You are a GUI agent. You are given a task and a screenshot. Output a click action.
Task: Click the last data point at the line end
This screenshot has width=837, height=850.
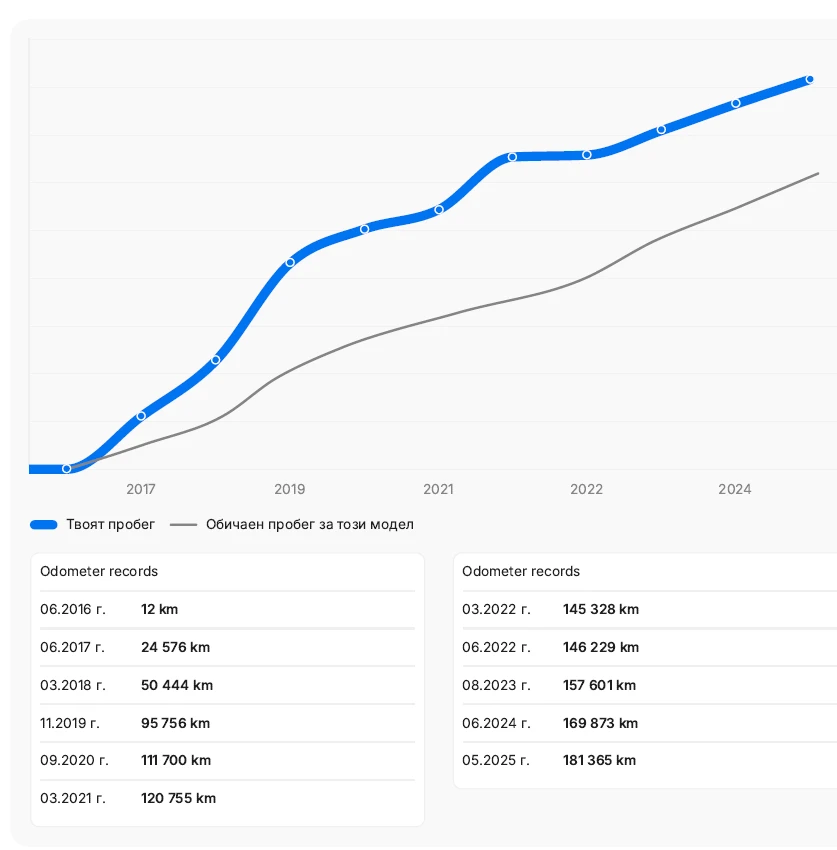(810, 79)
